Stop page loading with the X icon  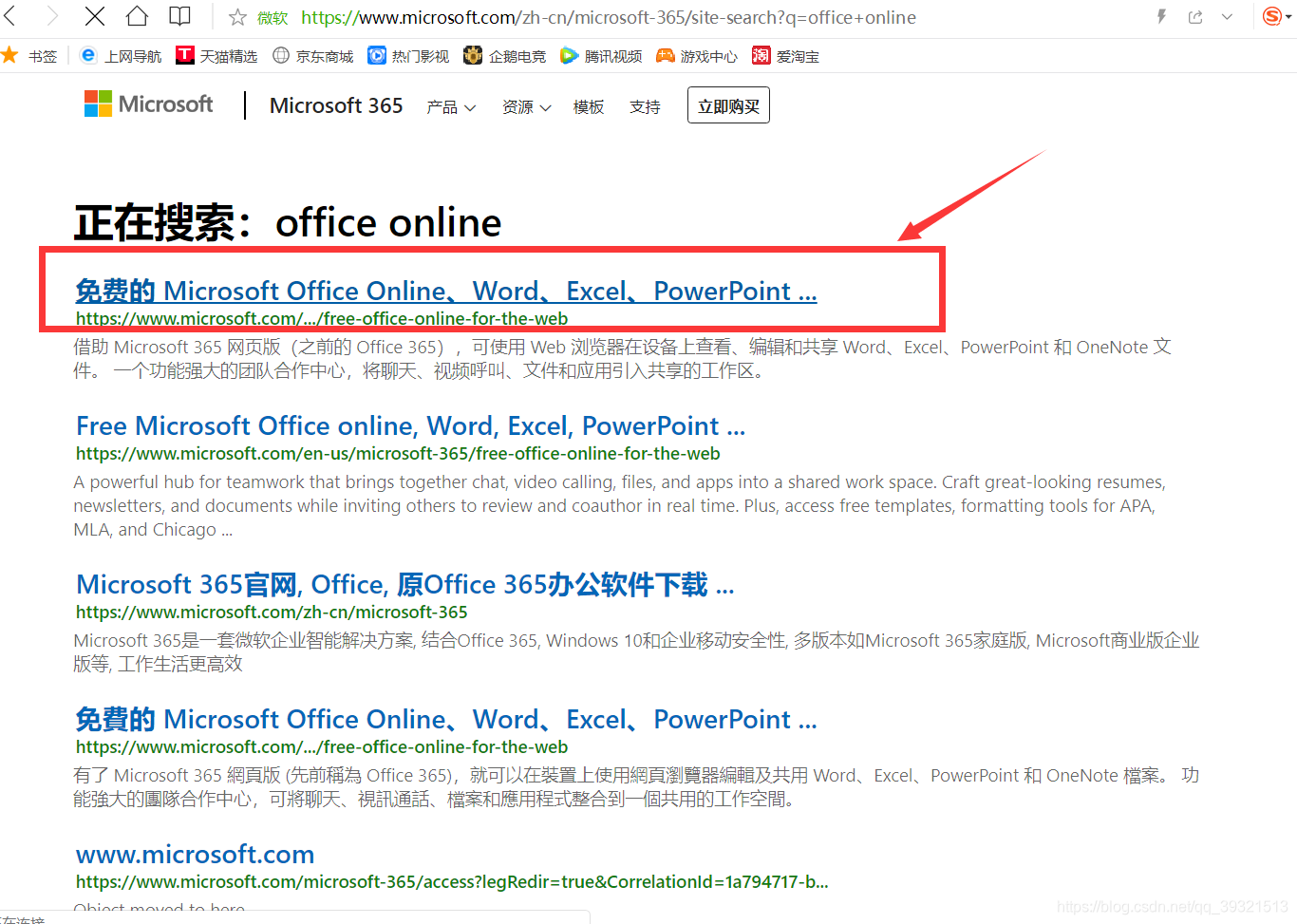tap(95, 16)
